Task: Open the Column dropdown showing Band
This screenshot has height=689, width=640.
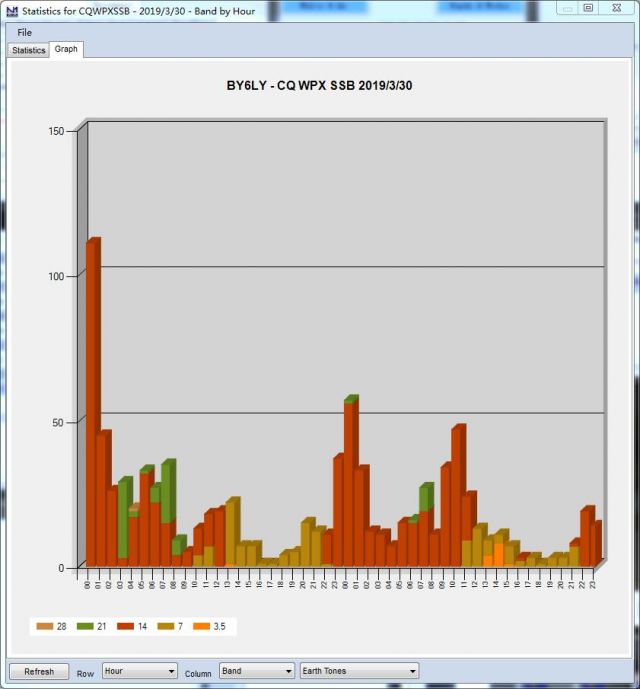Action: (x=257, y=671)
